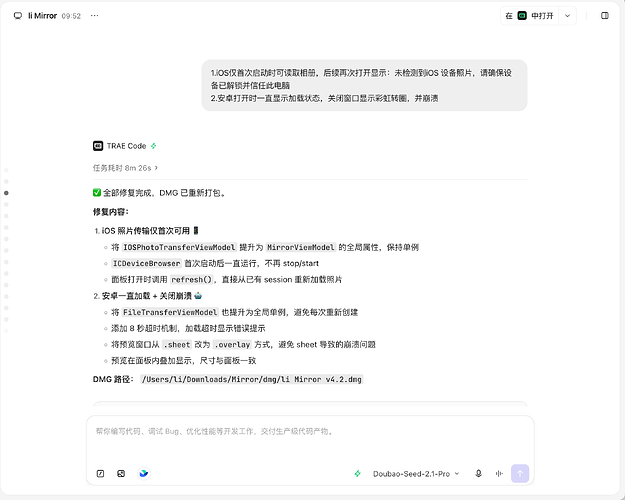Click the heading 安卓一直加载 + 关闭崩溃

click(147, 296)
